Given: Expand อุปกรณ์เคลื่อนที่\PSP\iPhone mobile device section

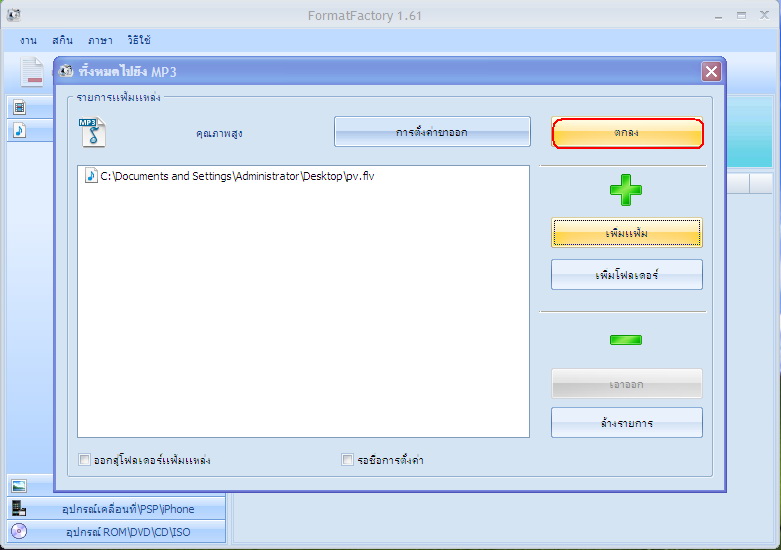Looking at the screenshot, I should pyautogui.click(x=116, y=509).
